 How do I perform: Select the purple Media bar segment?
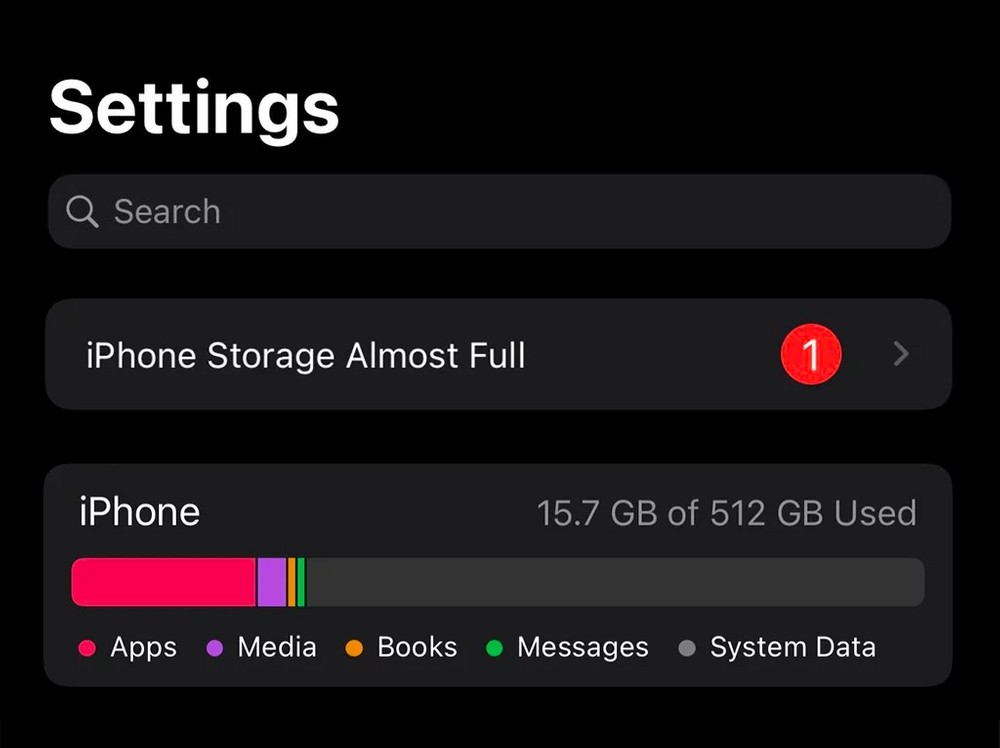click(x=272, y=582)
